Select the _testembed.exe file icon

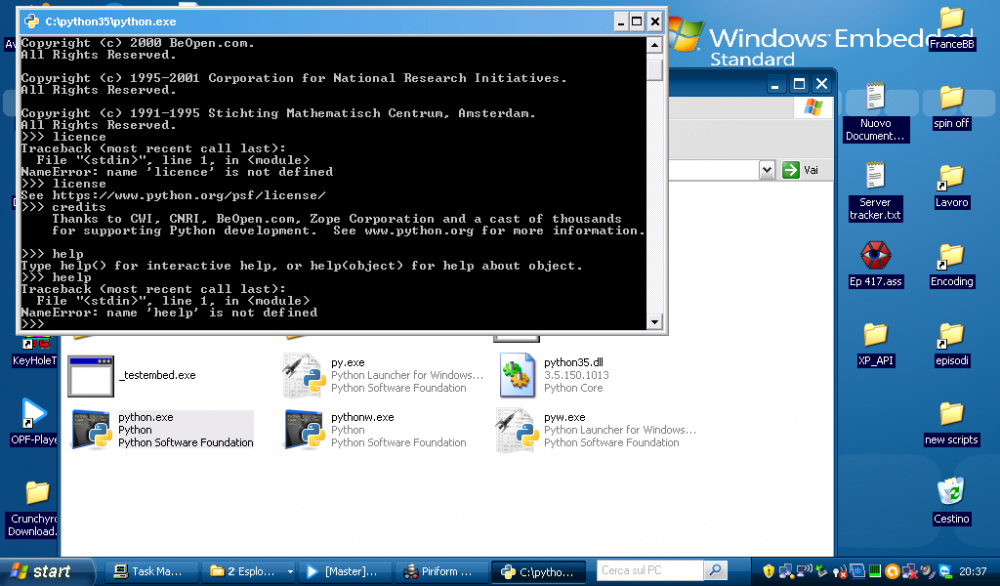point(91,375)
